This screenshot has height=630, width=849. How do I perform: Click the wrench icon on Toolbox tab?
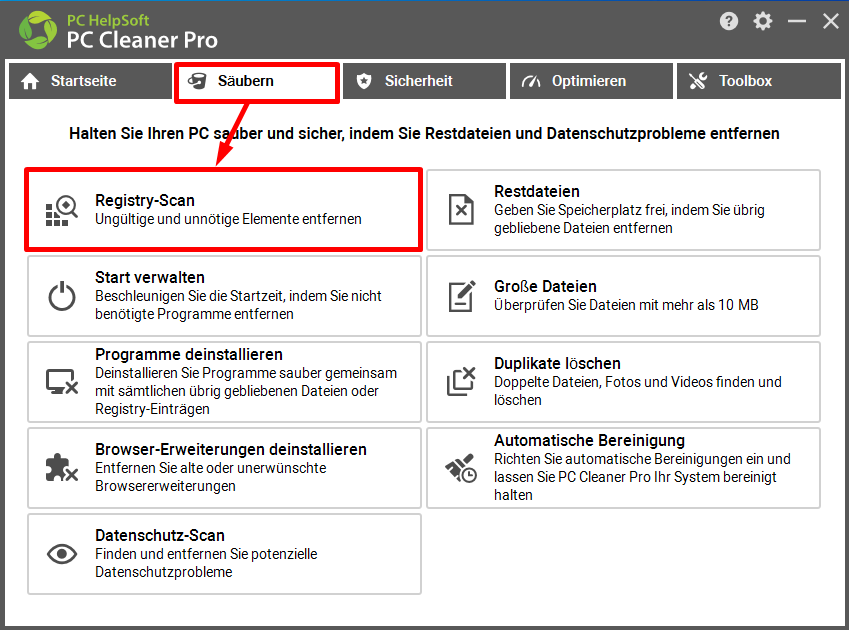click(698, 81)
